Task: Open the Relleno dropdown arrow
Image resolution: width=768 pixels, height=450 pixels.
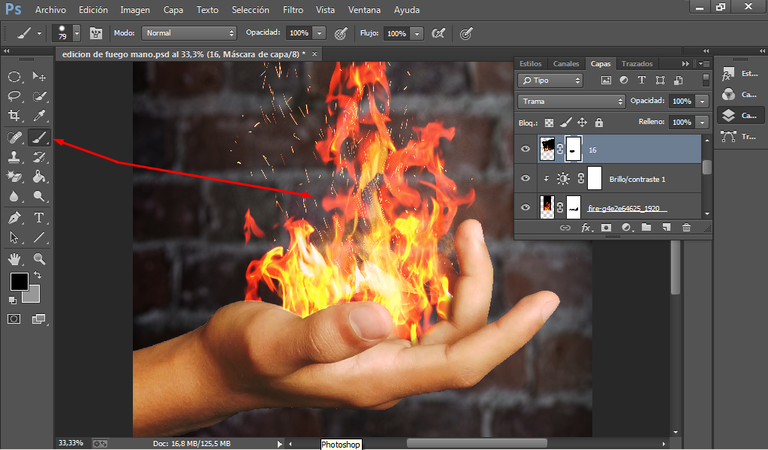Action: (x=702, y=122)
